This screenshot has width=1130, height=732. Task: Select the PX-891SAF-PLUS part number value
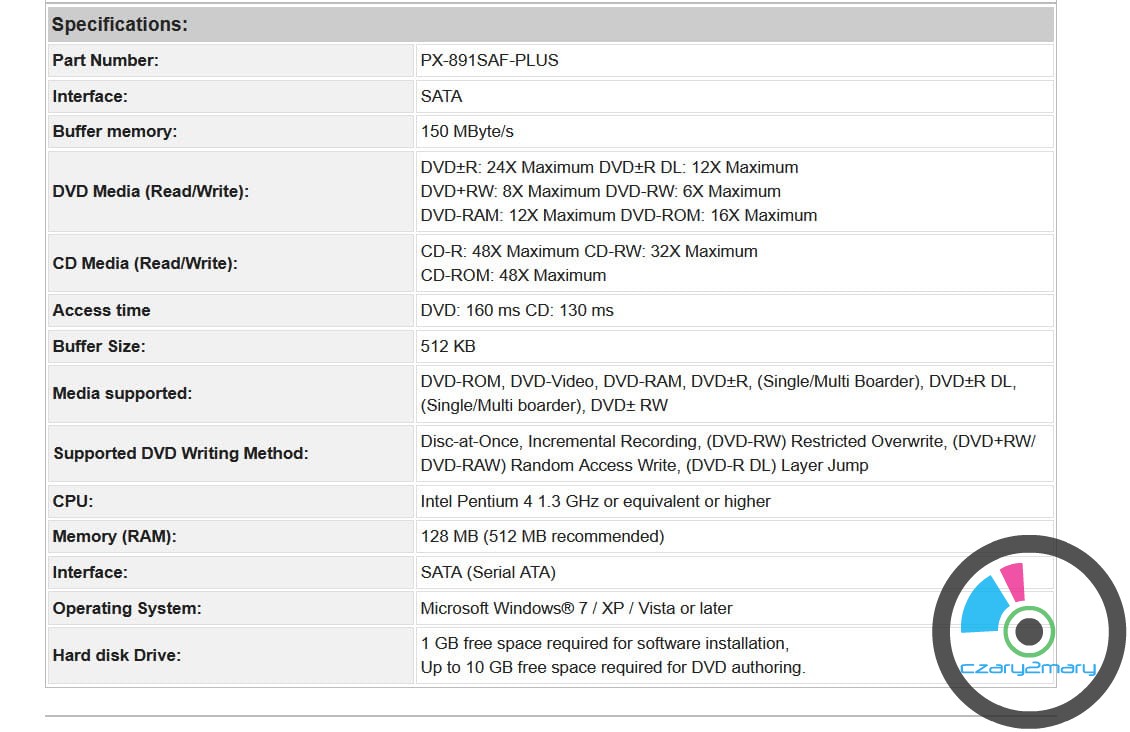click(x=490, y=60)
